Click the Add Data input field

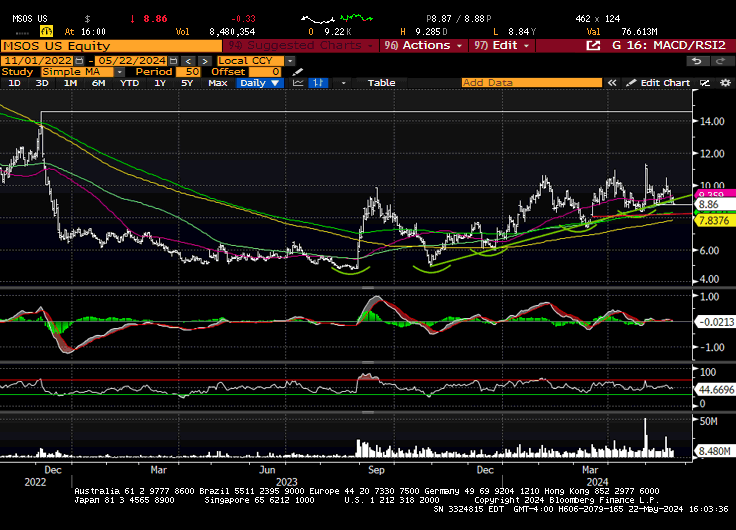pyautogui.click(x=532, y=83)
